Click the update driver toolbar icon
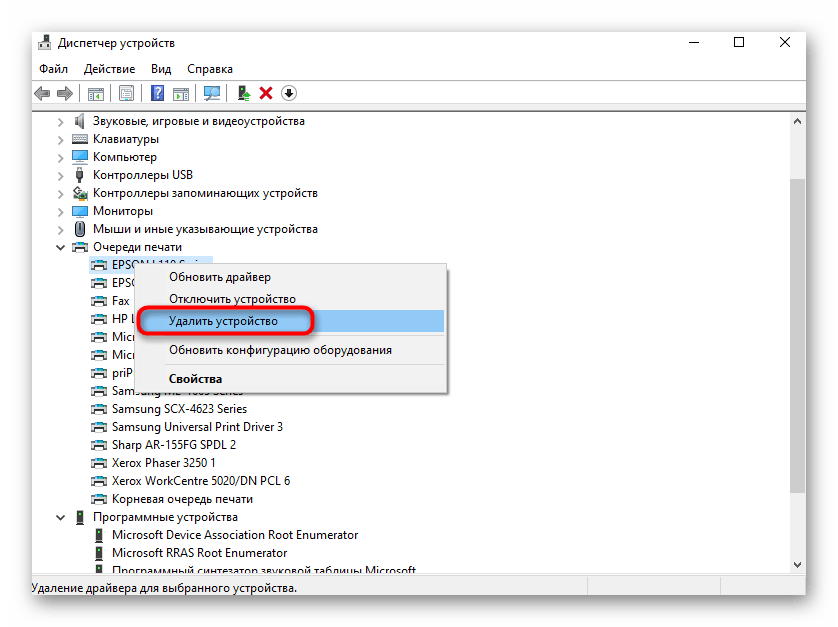 pos(244,94)
